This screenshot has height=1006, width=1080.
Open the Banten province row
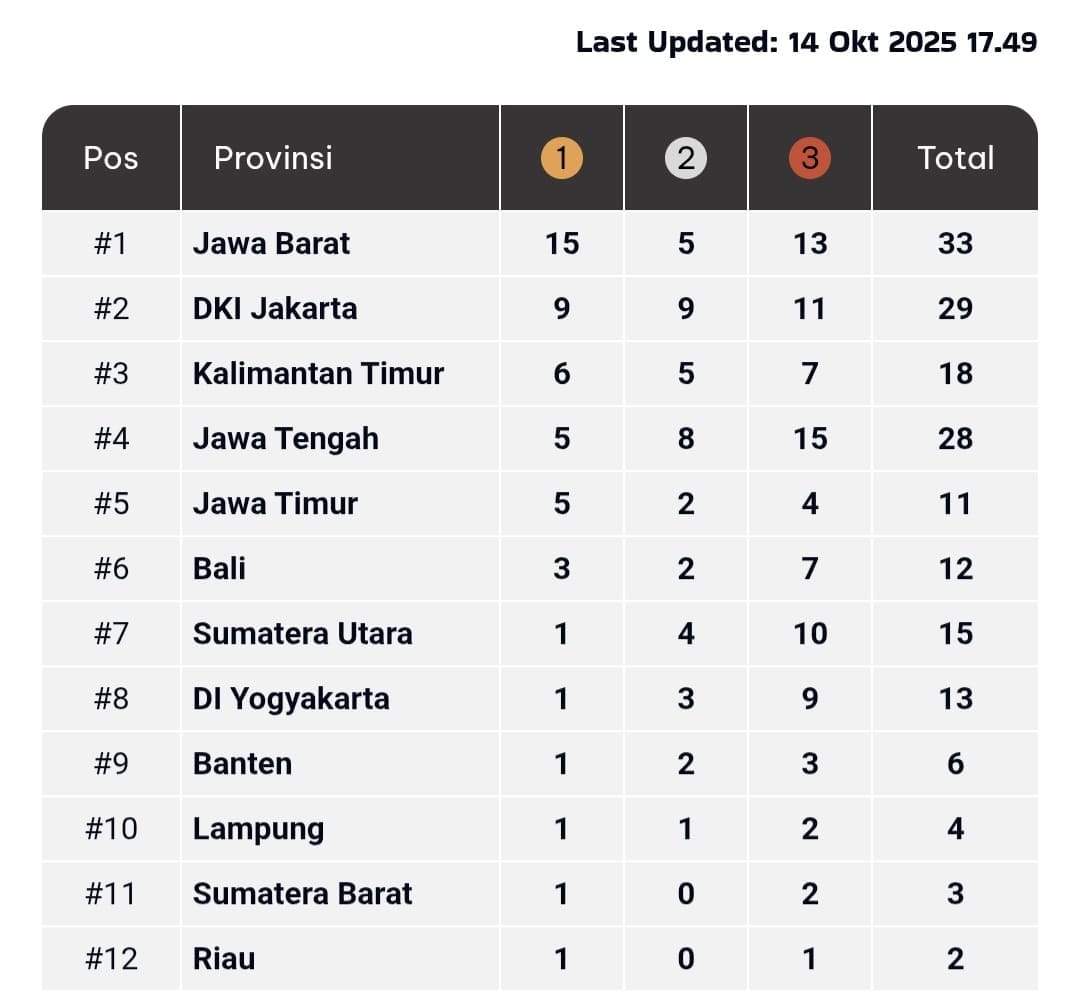point(242,763)
